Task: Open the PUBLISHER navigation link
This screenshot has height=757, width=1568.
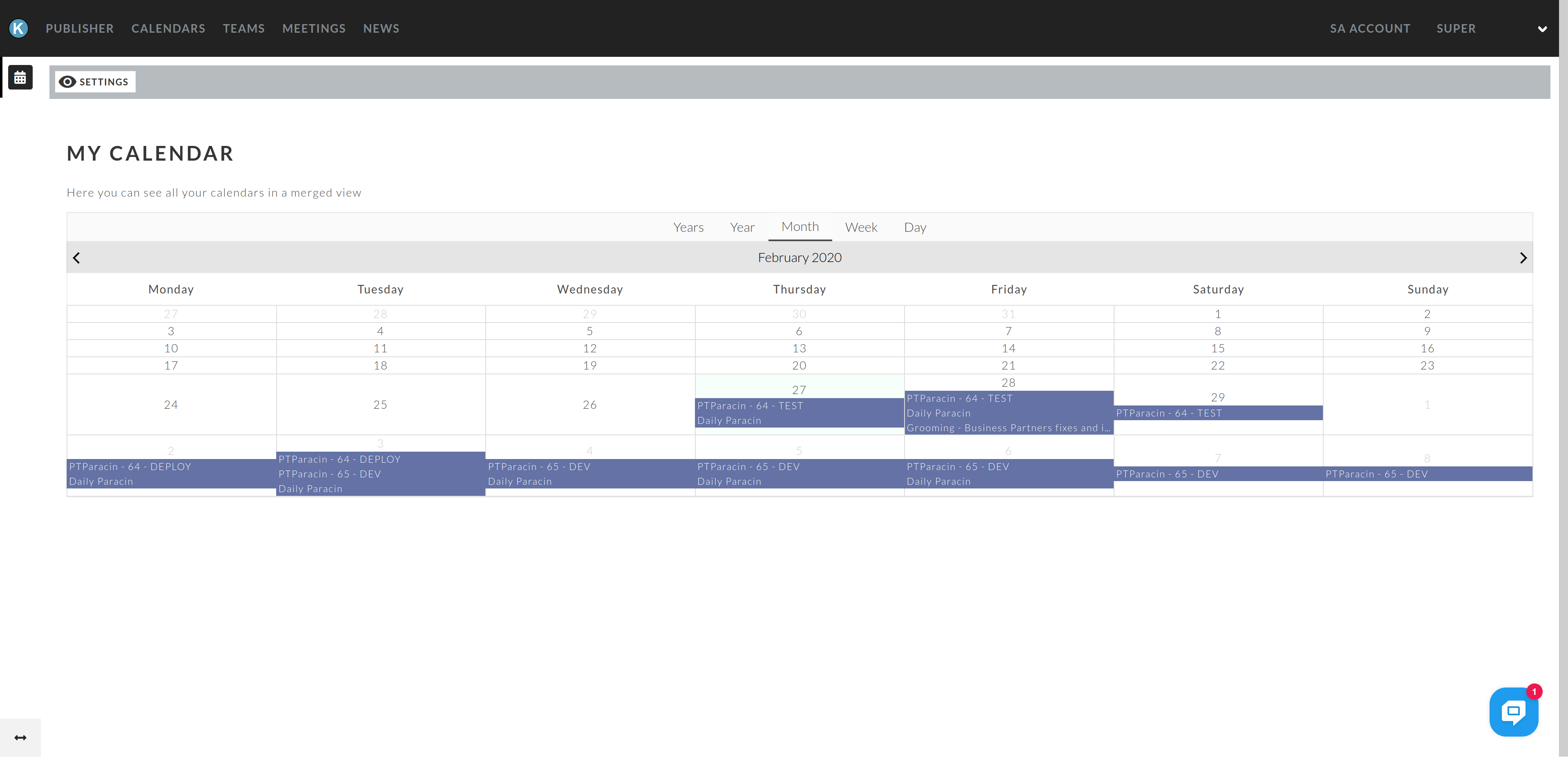Action: [x=80, y=29]
